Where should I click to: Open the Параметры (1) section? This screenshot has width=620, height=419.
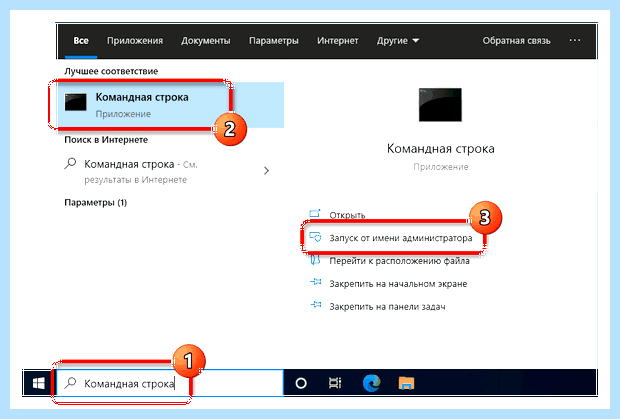(x=95, y=203)
